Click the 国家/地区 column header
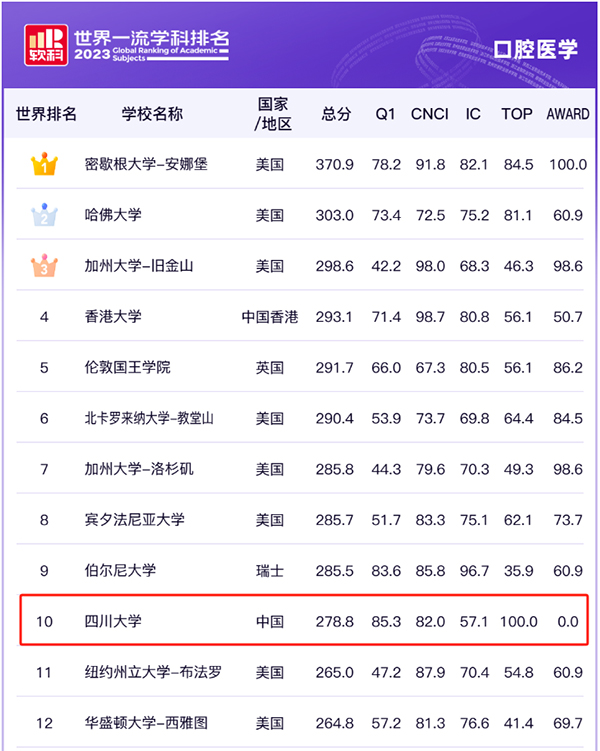Screen dimensions: 600x751 (272, 114)
